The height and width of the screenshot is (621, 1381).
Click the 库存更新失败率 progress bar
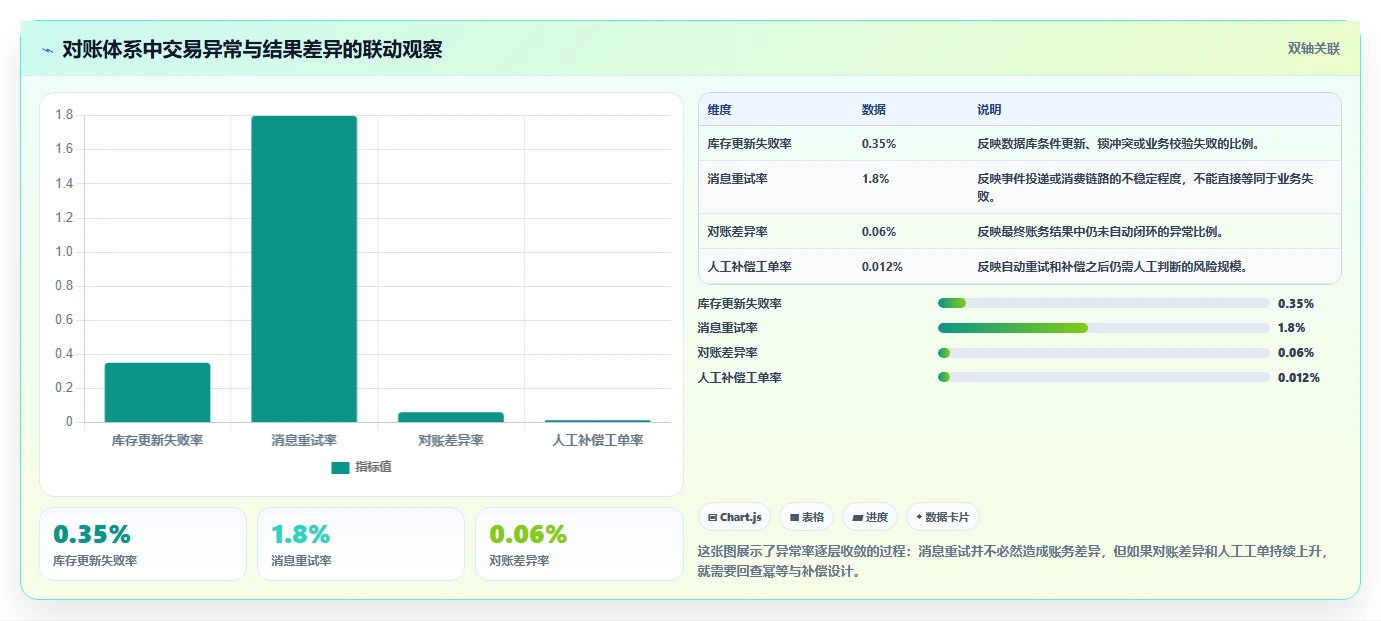(1104, 303)
